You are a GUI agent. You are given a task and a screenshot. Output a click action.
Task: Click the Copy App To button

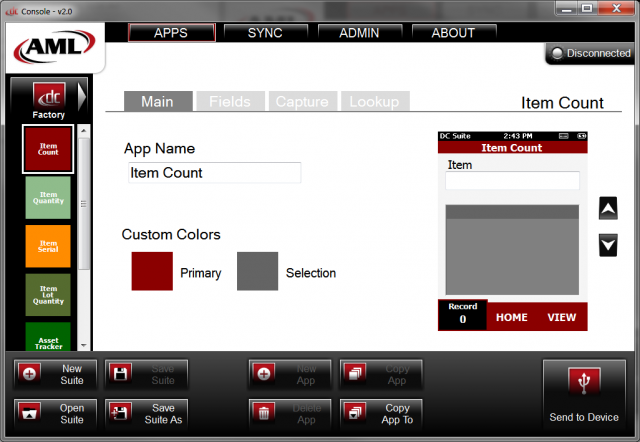point(381,414)
